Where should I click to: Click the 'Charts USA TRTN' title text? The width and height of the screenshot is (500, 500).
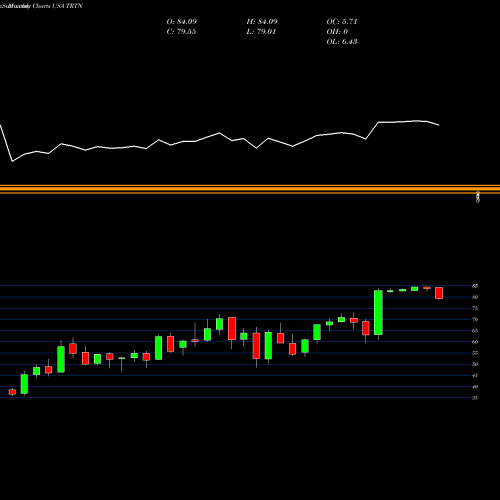point(57,6)
